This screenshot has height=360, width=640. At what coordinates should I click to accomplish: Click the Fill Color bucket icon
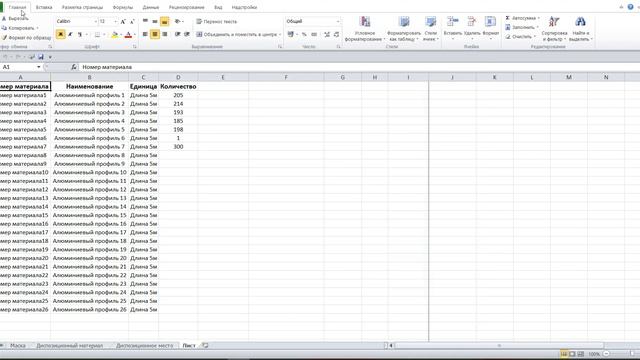[x=115, y=35]
